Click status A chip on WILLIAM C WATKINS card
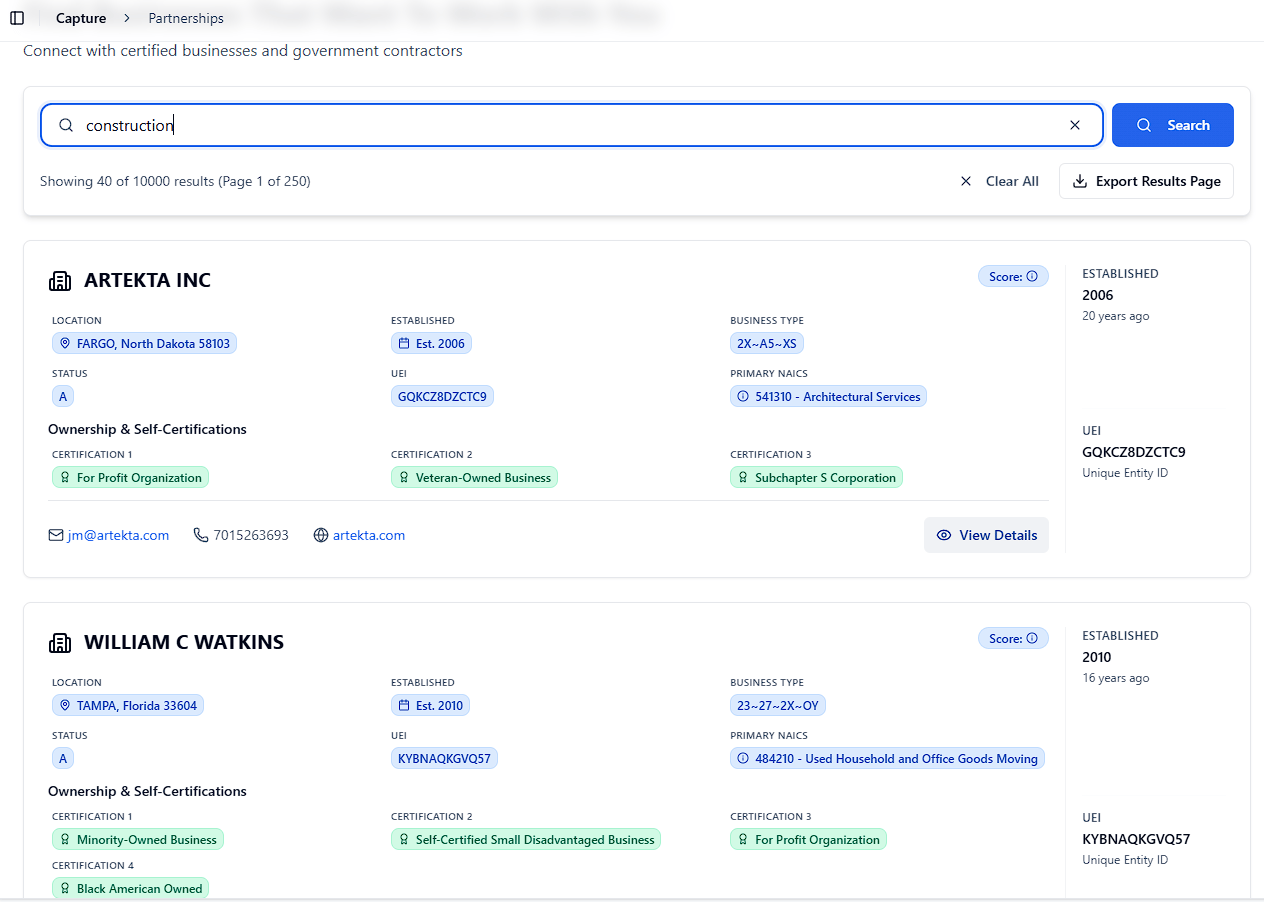The width and height of the screenshot is (1264, 902). coord(63,758)
